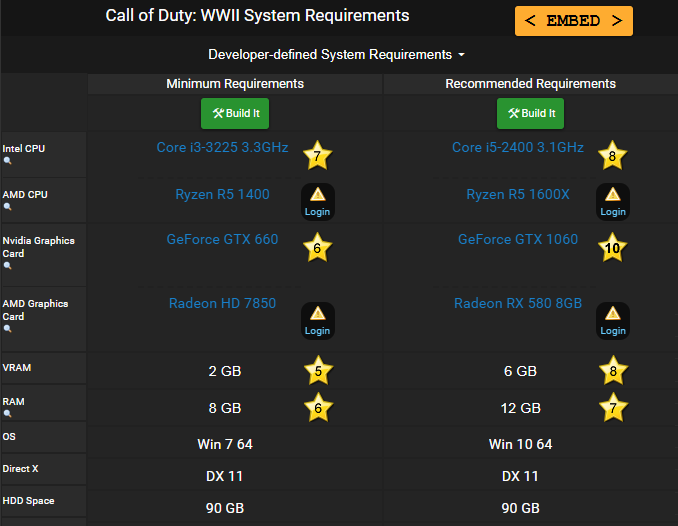Click DX 11 in the Minimum column
This screenshot has width=678, height=526.
point(224,476)
